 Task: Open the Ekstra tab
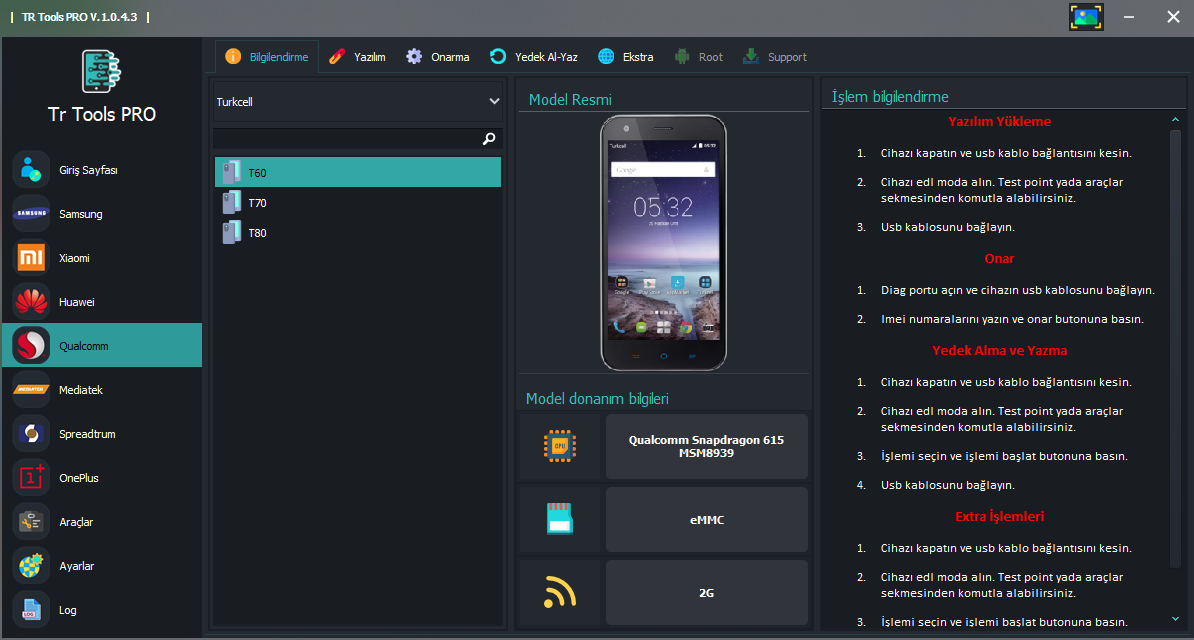click(626, 57)
